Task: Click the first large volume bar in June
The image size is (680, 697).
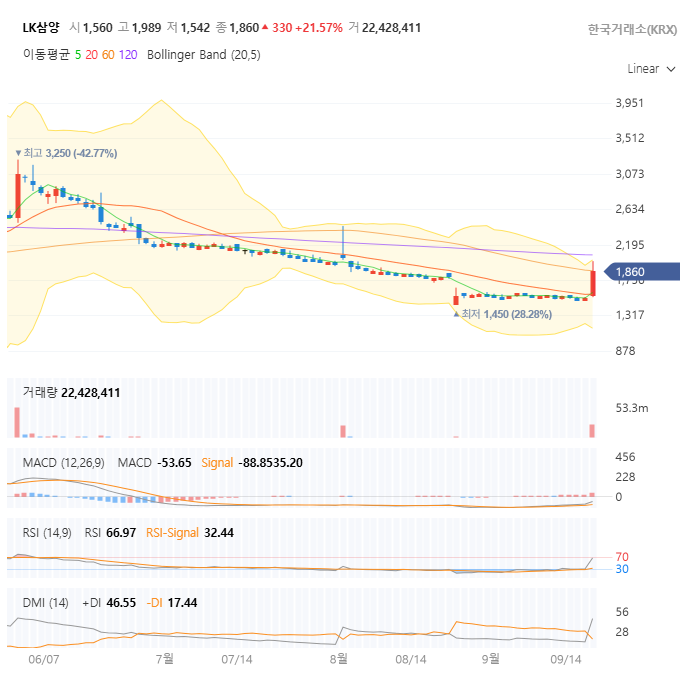Action: [17, 422]
